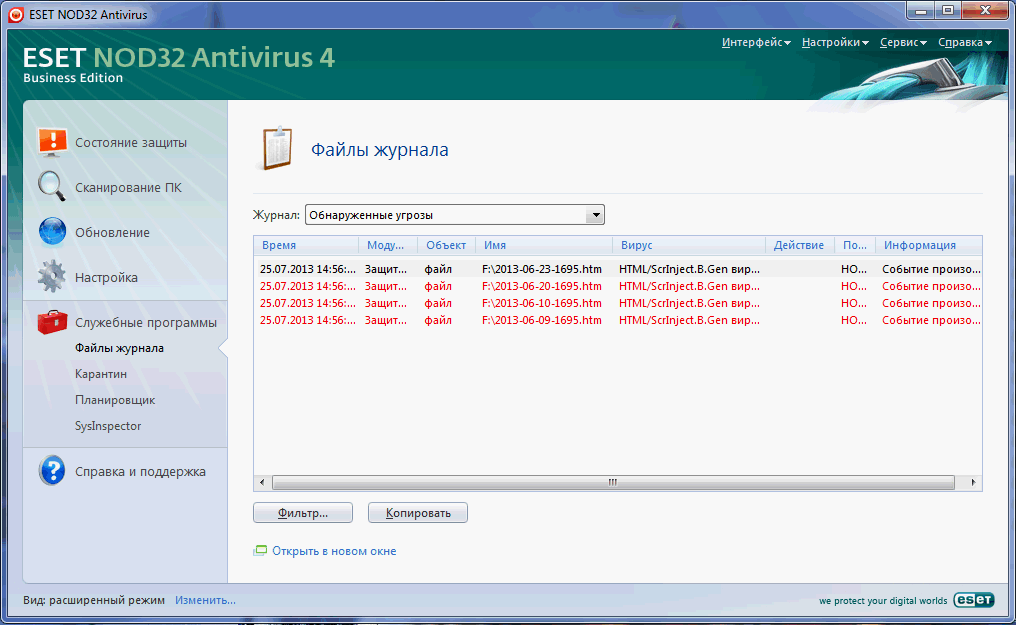Select the row F:\2013-06-20-1695.htm
The image size is (1016, 625).
tap(618, 286)
